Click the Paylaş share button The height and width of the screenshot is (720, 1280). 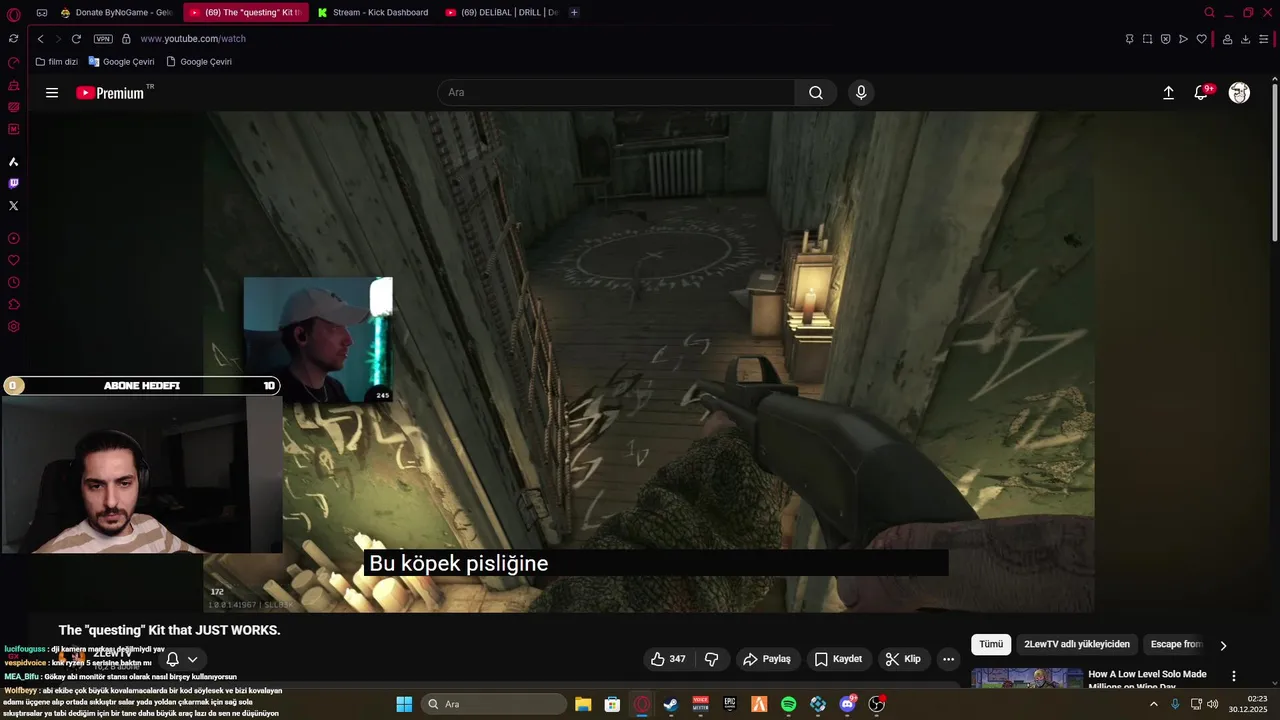click(x=767, y=659)
